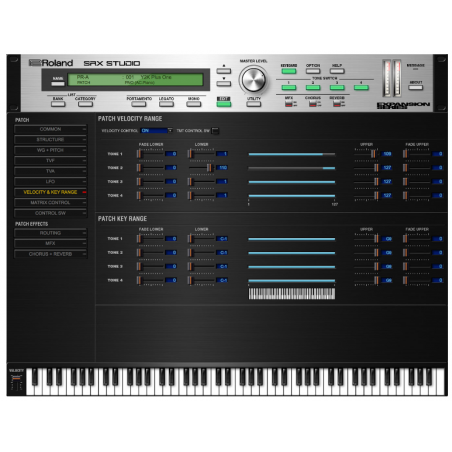Click Tone 1 key range bar
Image resolution: width=452 pixels, height=452 pixels.
[x=292, y=239]
